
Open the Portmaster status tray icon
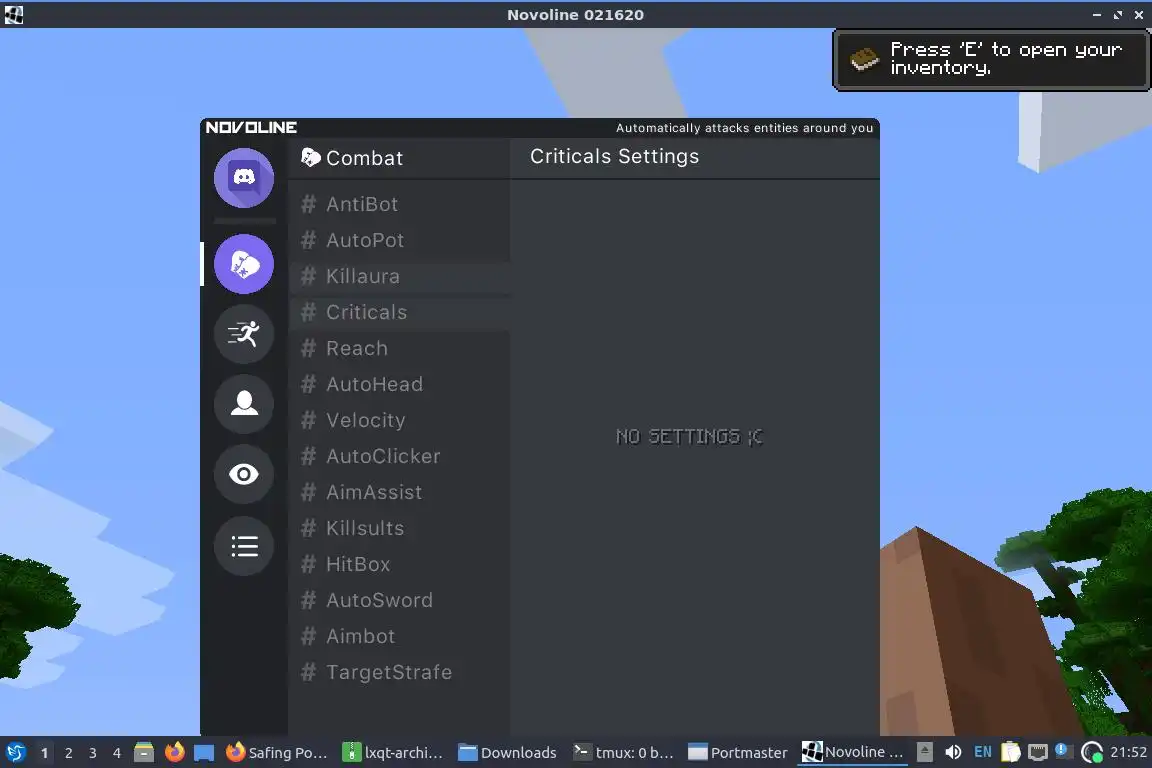tap(1092, 752)
